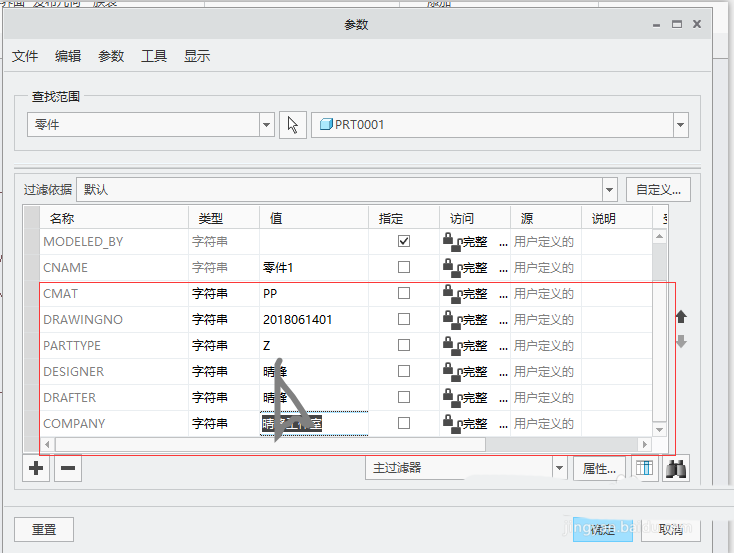Click the binoculars find icon
Viewport: 734px width, 553px height.
click(x=676, y=469)
